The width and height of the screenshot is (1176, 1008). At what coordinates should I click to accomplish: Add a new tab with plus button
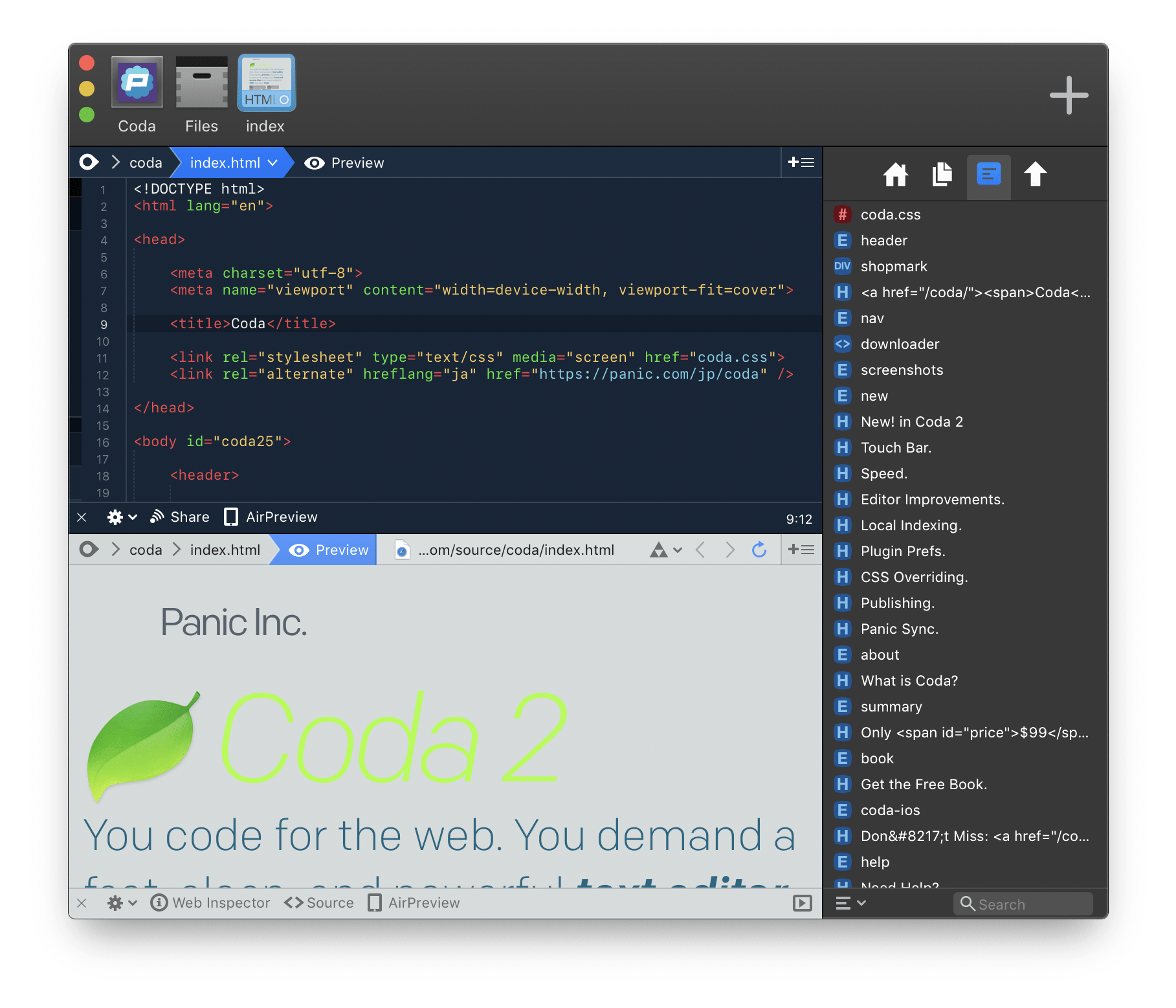pyautogui.click(x=1069, y=95)
